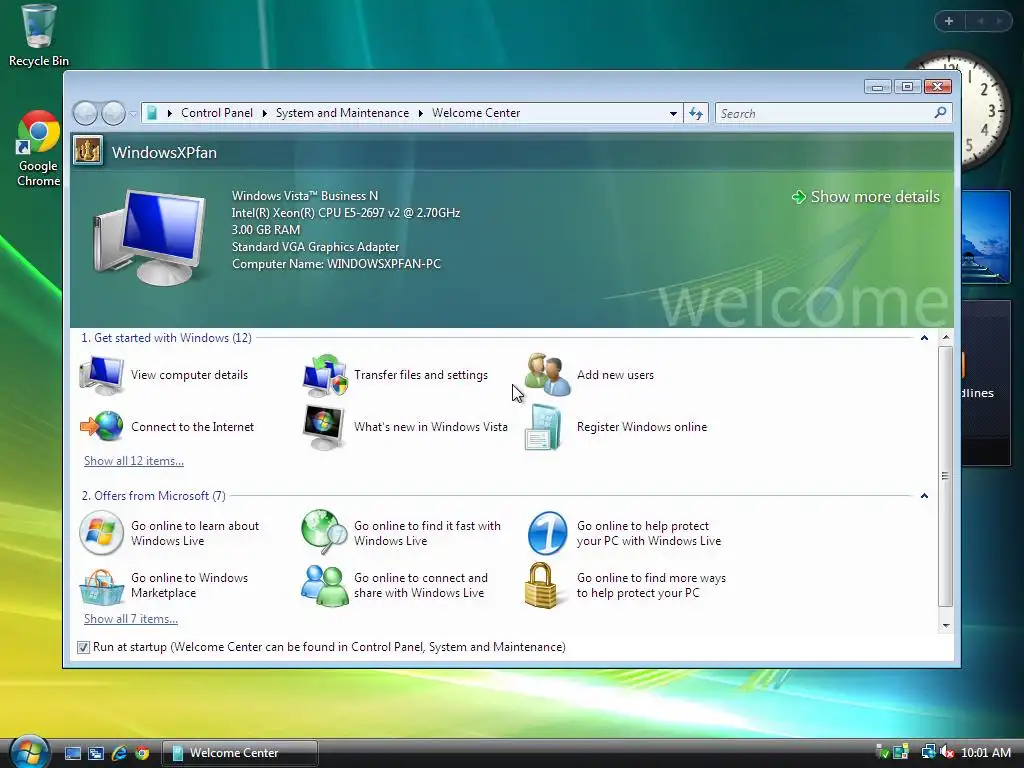The image size is (1024, 768).
Task: Click scrollbar down arrow
Action: 946,626
